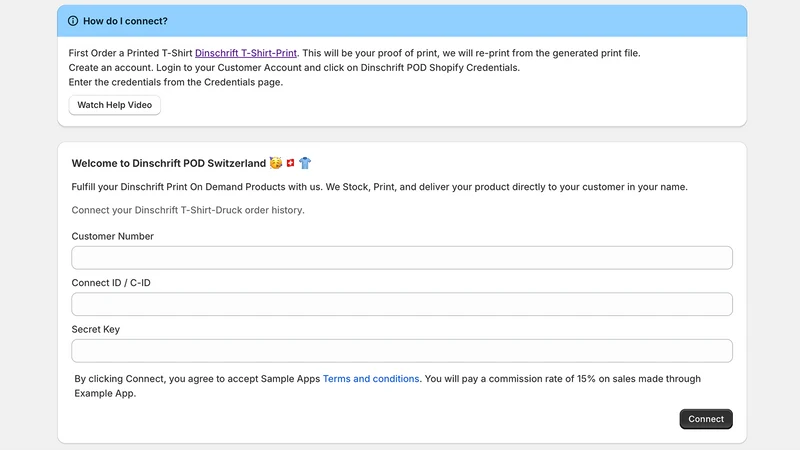The height and width of the screenshot is (450, 800).
Task: Open the Dinschrift T-Shirt-Print link
Action: [245, 53]
